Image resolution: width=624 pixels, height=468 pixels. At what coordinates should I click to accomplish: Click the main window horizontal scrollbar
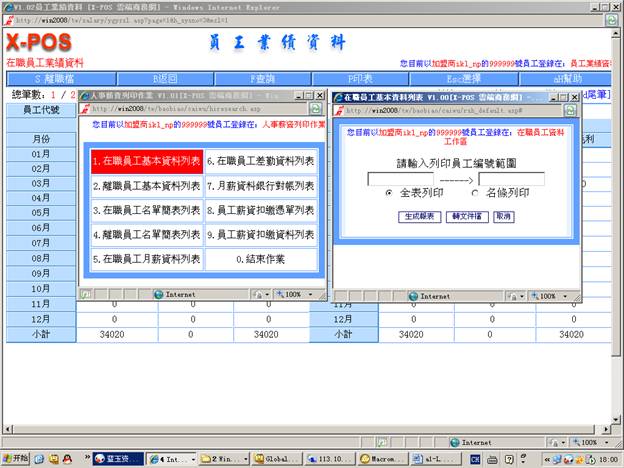coord(300,427)
